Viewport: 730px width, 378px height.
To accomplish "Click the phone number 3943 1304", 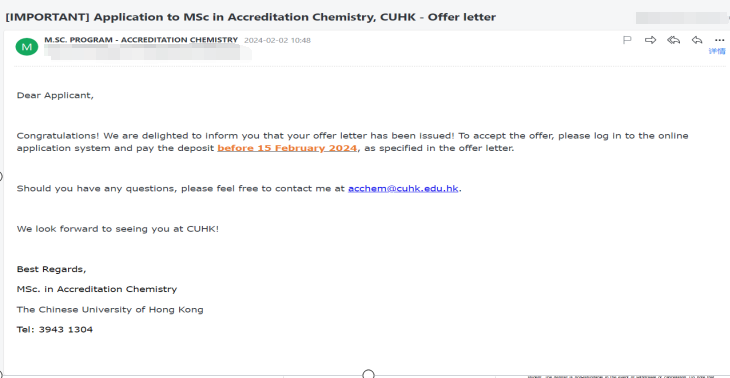I will [66, 330].
